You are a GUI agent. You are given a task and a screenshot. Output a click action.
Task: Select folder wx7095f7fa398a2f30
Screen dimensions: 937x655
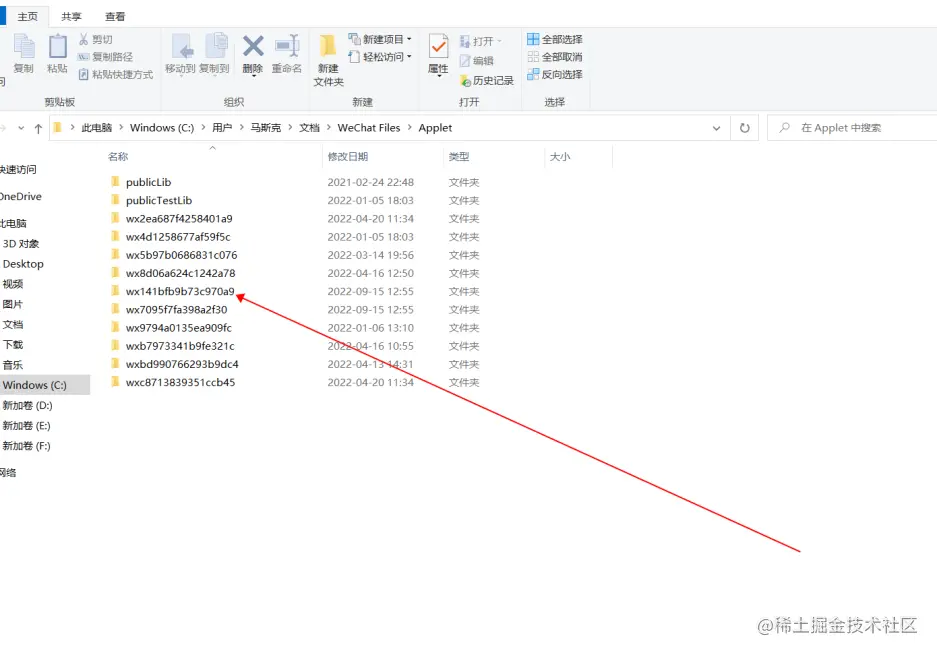pyautogui.click(x=176, y=310)
